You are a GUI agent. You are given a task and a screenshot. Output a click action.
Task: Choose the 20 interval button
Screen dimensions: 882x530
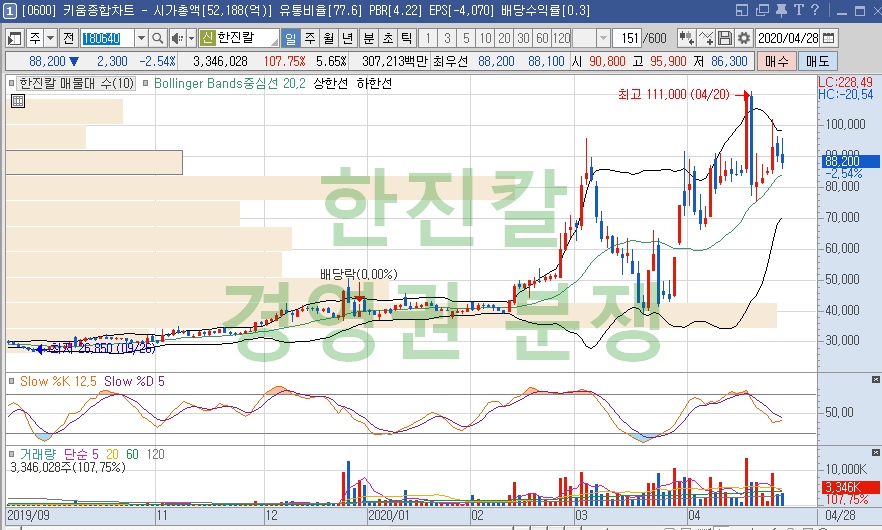point(505,38)
